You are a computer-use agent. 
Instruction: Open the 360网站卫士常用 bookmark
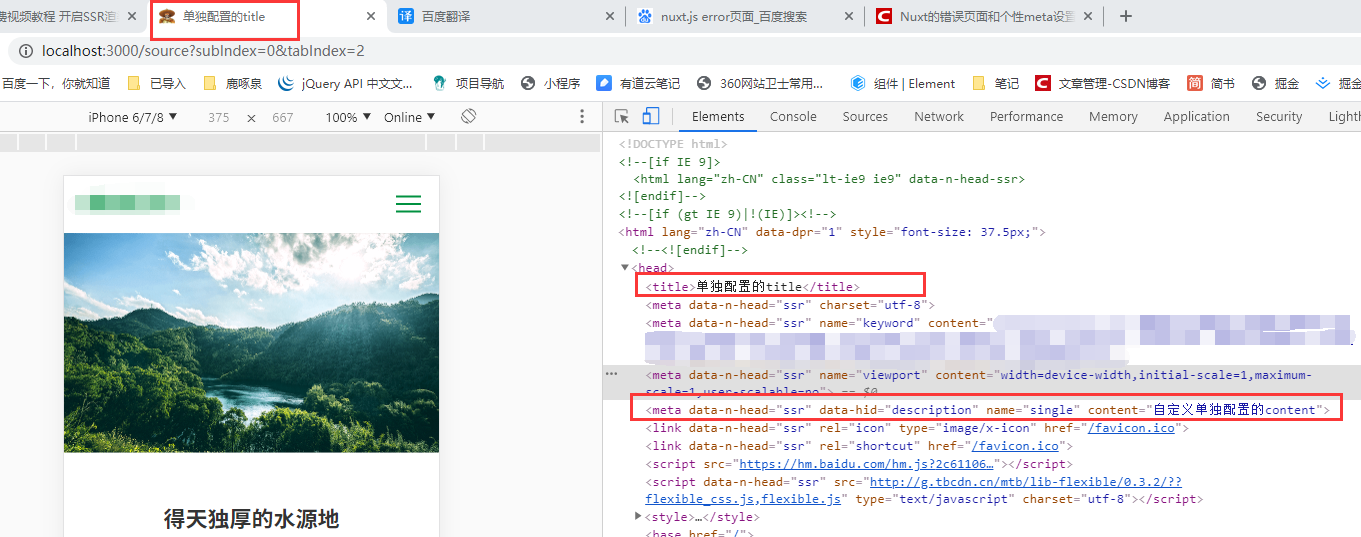coord(761,83)
